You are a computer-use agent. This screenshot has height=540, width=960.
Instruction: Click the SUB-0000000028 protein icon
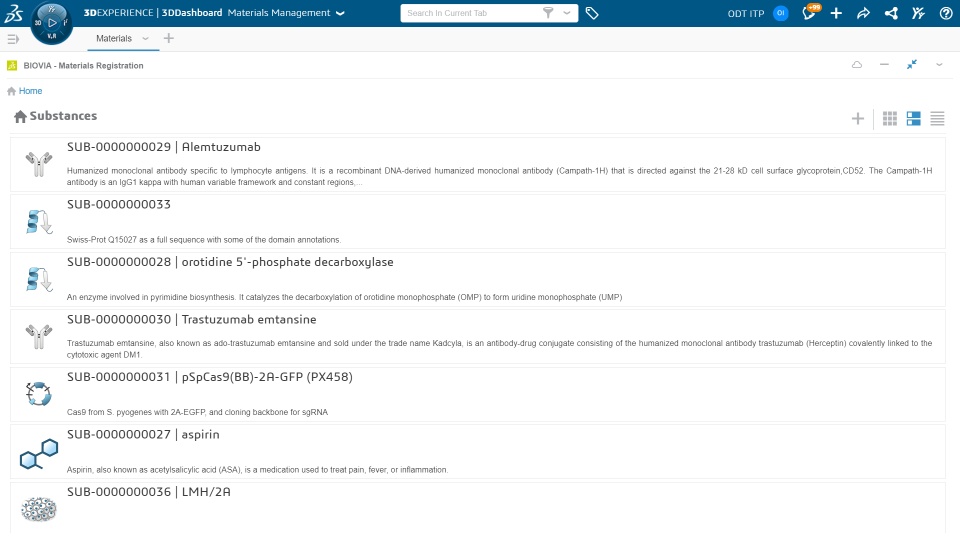39,279
